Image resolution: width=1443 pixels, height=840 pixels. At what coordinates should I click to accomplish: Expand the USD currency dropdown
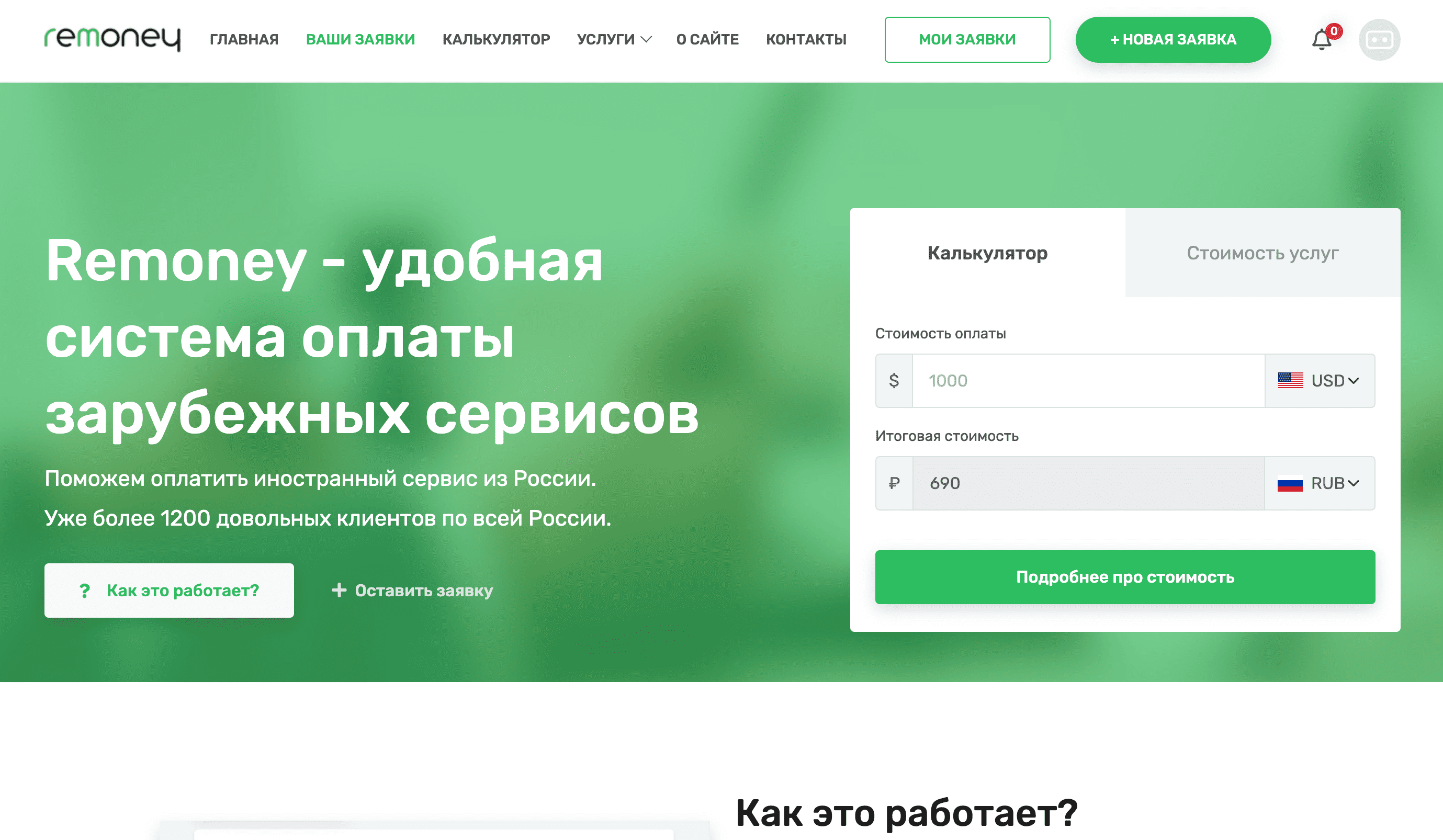(1320, 380)
